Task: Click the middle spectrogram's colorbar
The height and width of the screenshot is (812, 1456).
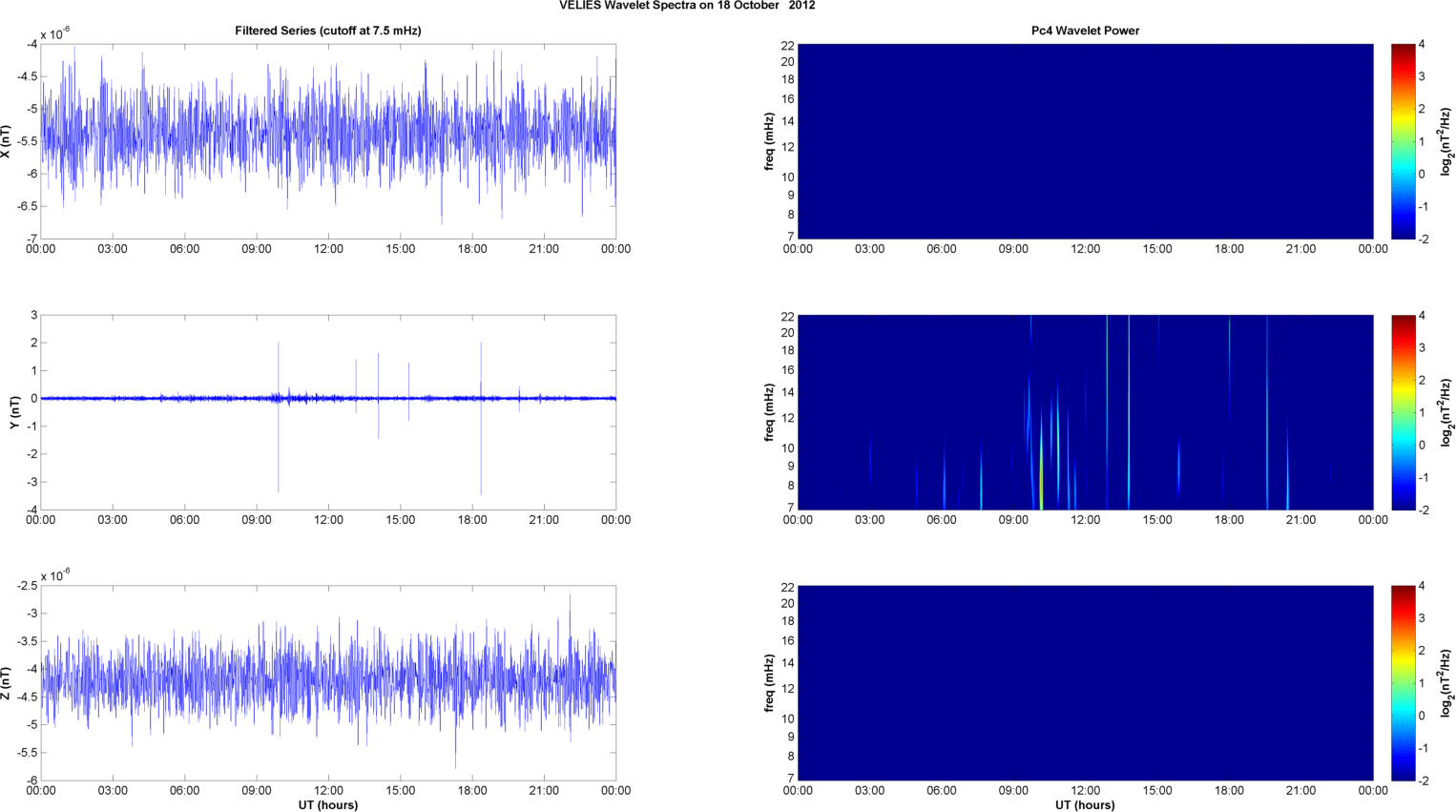Action: point(1403,411)
